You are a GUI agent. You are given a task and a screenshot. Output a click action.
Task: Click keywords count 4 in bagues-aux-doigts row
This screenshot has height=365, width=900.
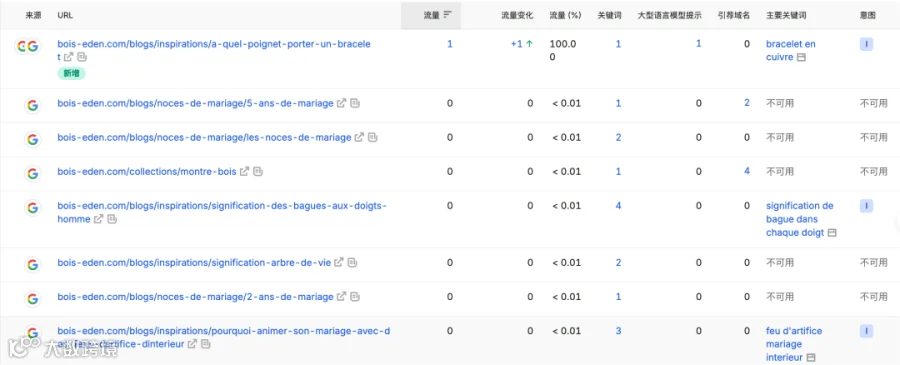click(x=618, y=205)
